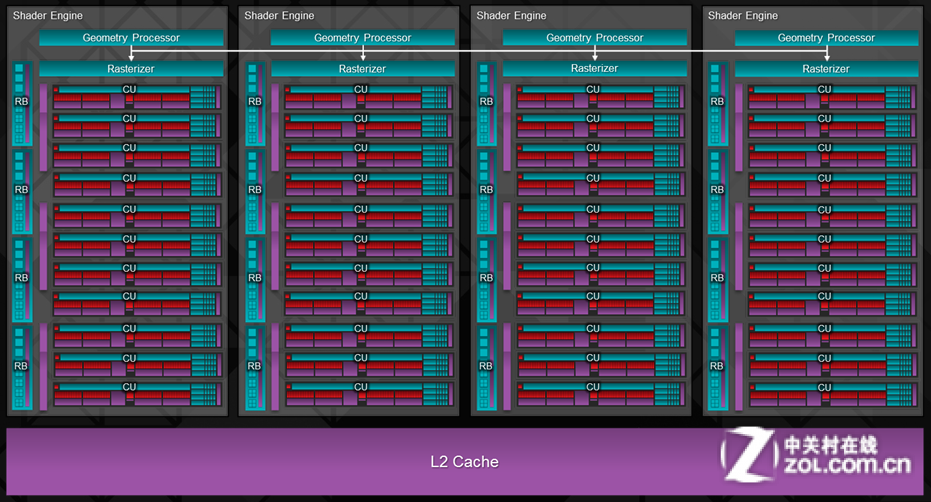
Task: Select the last CU row in the second Shader Engine
Action: tap(368, 394)
